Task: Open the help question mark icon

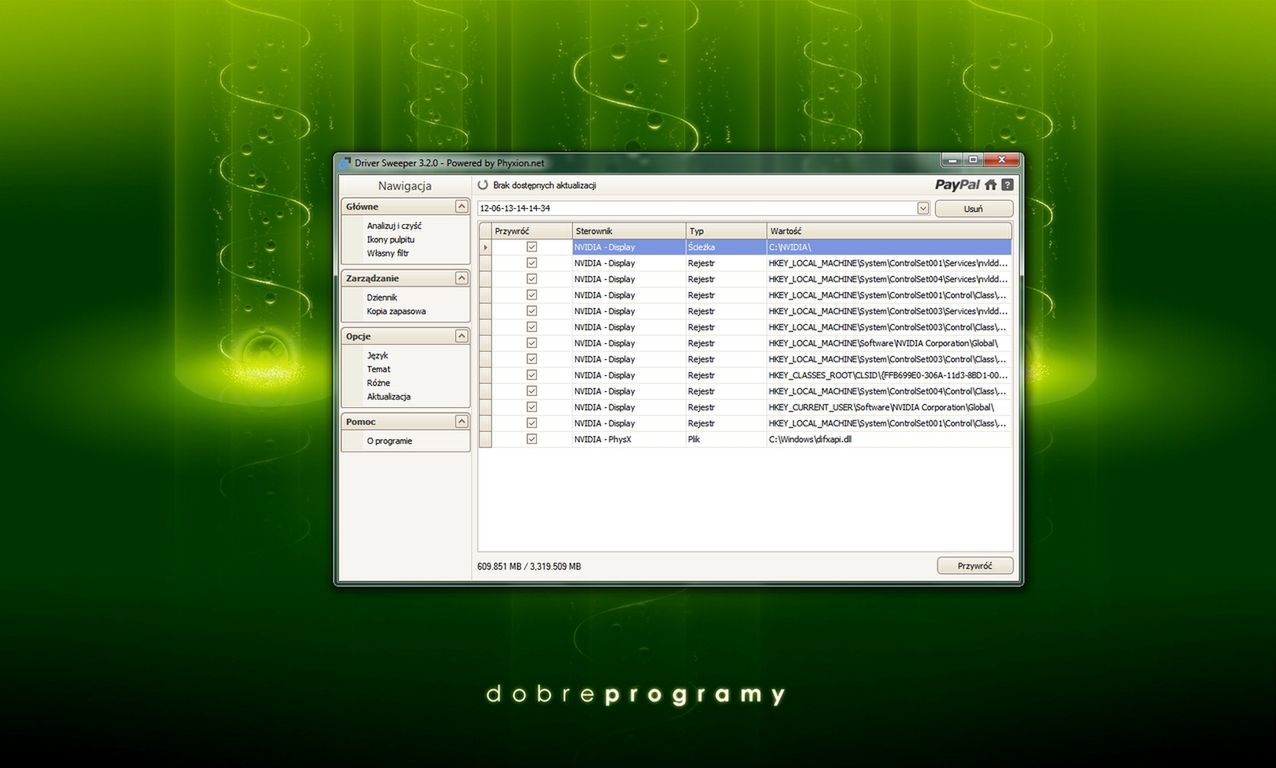Action: click(x=1007, y=185)
